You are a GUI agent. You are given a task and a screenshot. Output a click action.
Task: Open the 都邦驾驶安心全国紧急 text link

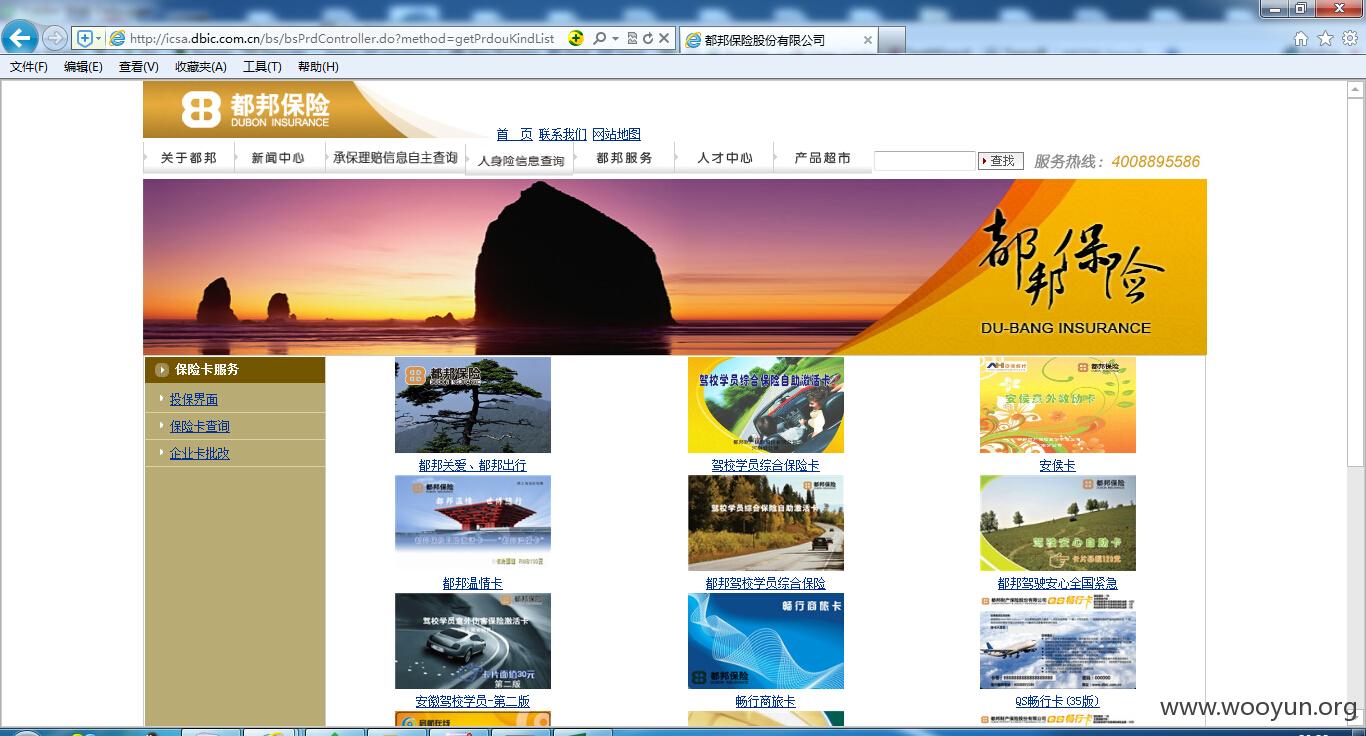[1058, 583]
